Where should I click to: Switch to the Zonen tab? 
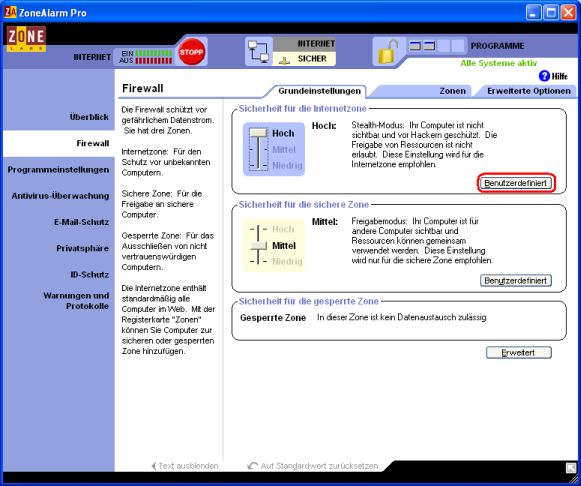(x=452, y=91)
